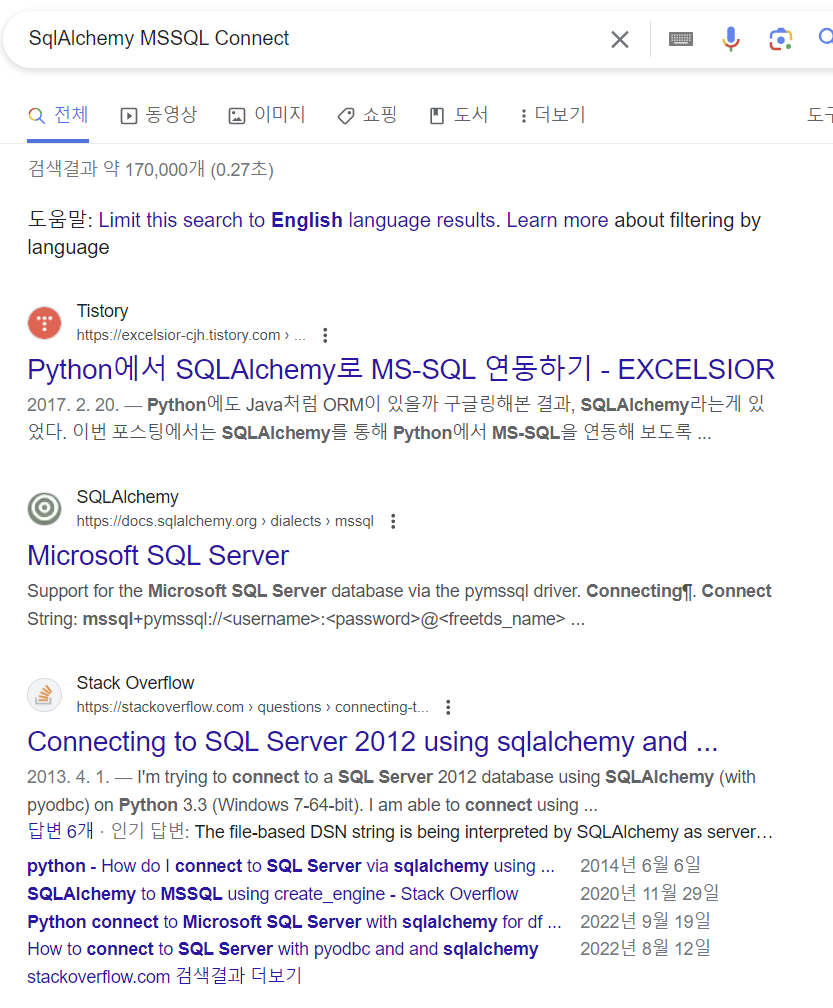Open the on-screen keyboard input tool
The width and height of the screenshot is (833, 1008).
681,39
